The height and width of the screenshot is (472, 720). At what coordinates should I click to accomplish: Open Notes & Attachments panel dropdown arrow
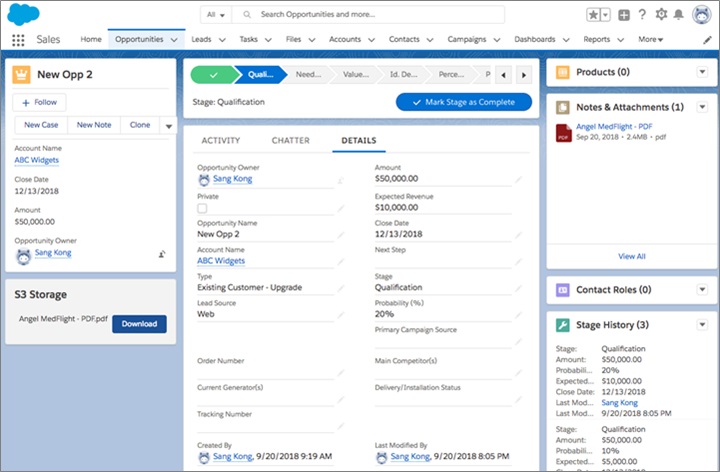coord(702,107)
